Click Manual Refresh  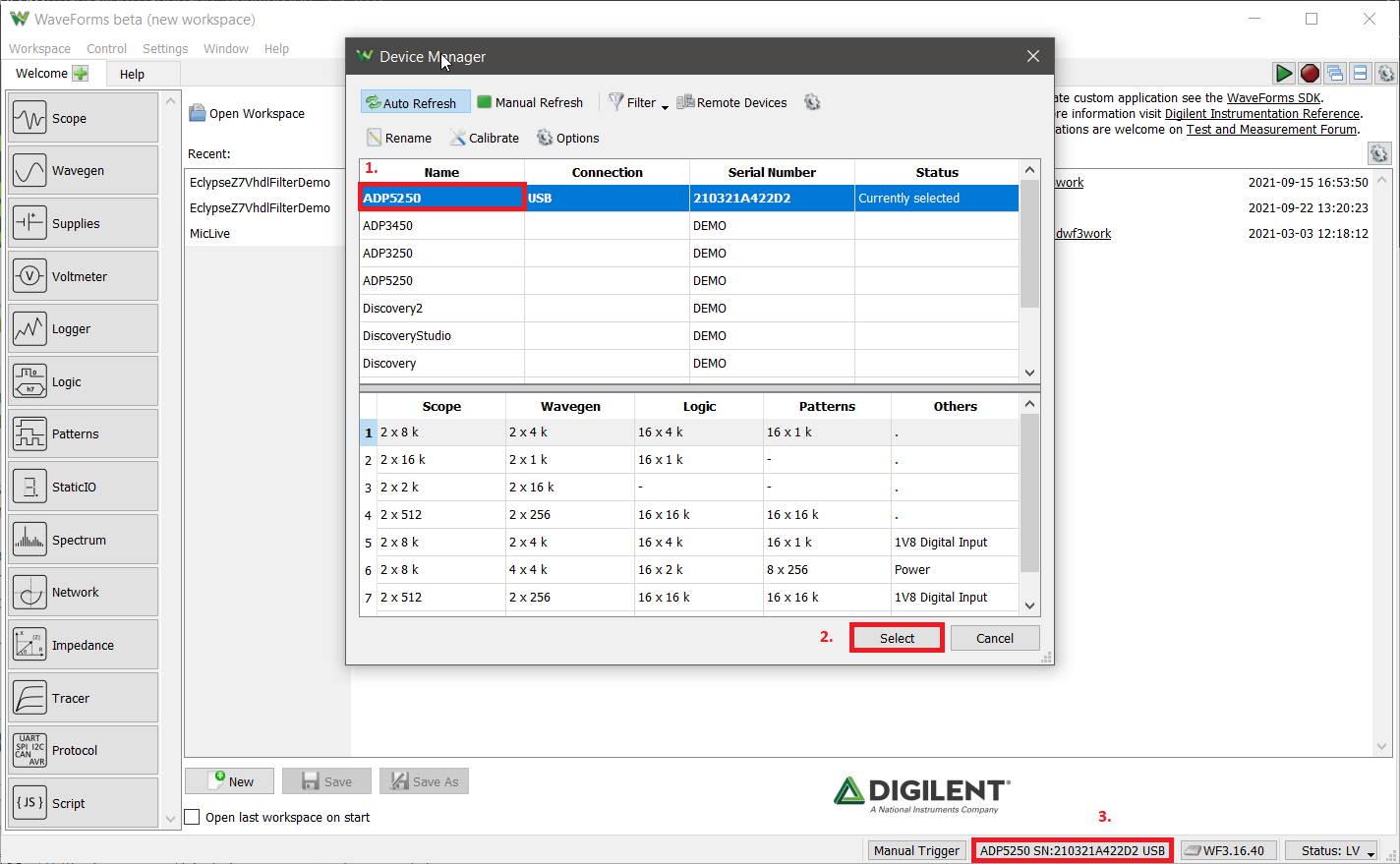pyautogui.click(x=530, y=102)
